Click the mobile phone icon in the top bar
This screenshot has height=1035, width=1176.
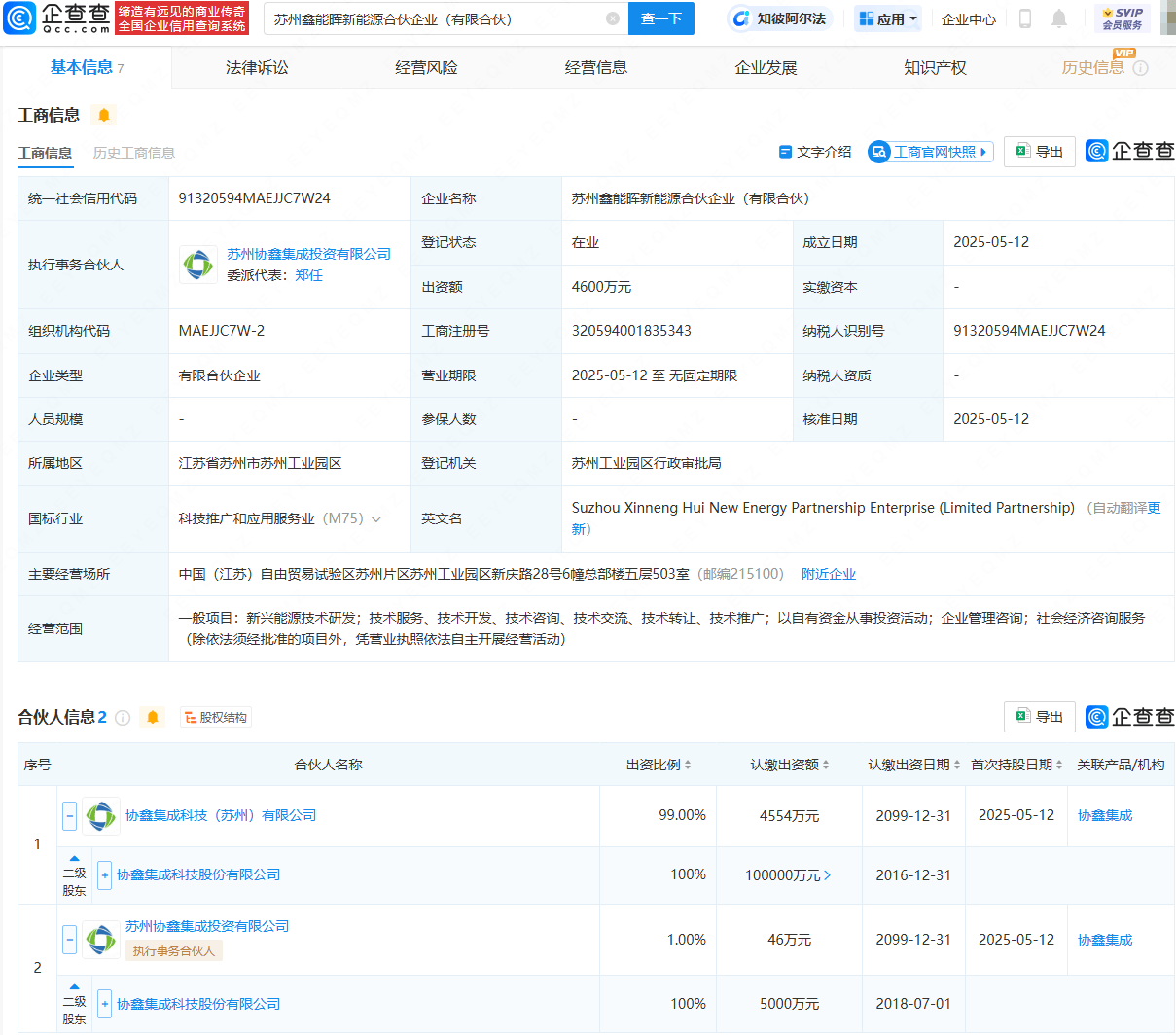(x=1024, y=18)
